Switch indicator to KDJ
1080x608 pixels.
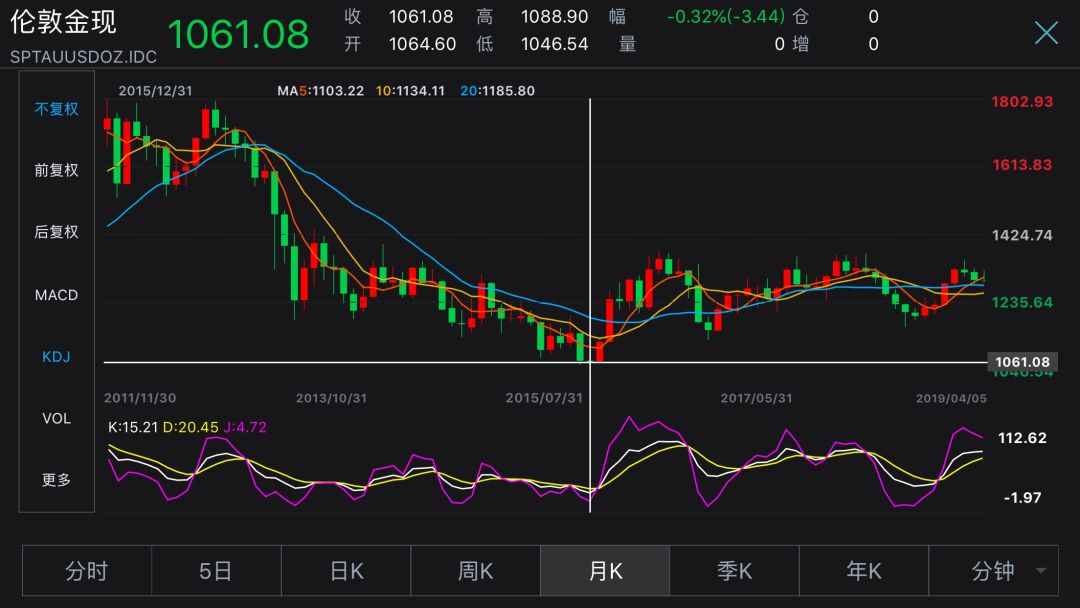pyautogui.click(x=56, y=357)
